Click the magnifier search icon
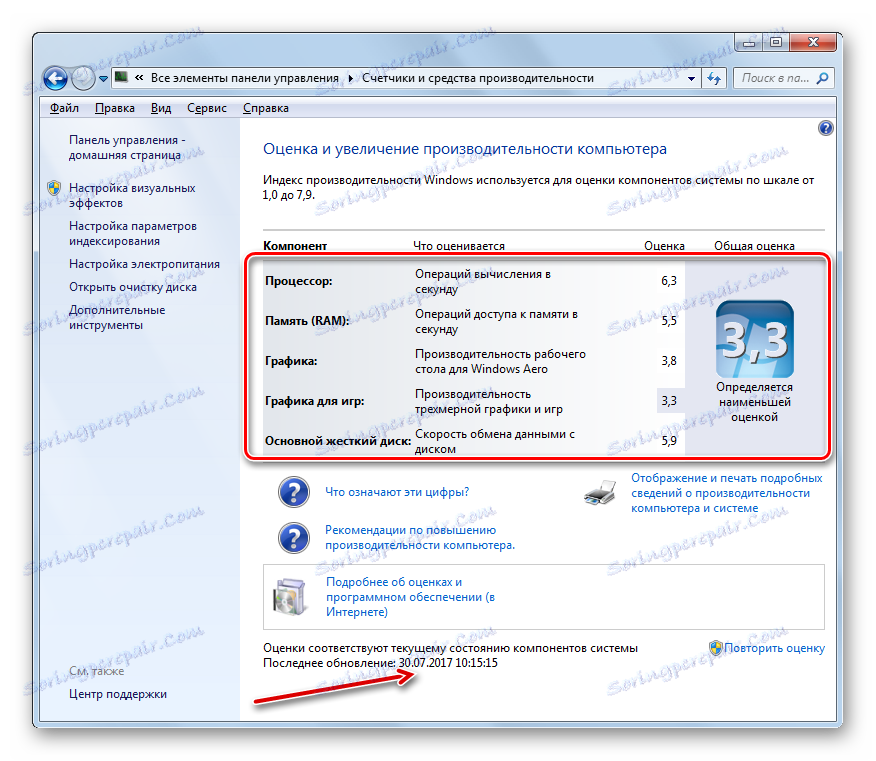The width and height of the screenshot is (876, 761). coord(823,78)
